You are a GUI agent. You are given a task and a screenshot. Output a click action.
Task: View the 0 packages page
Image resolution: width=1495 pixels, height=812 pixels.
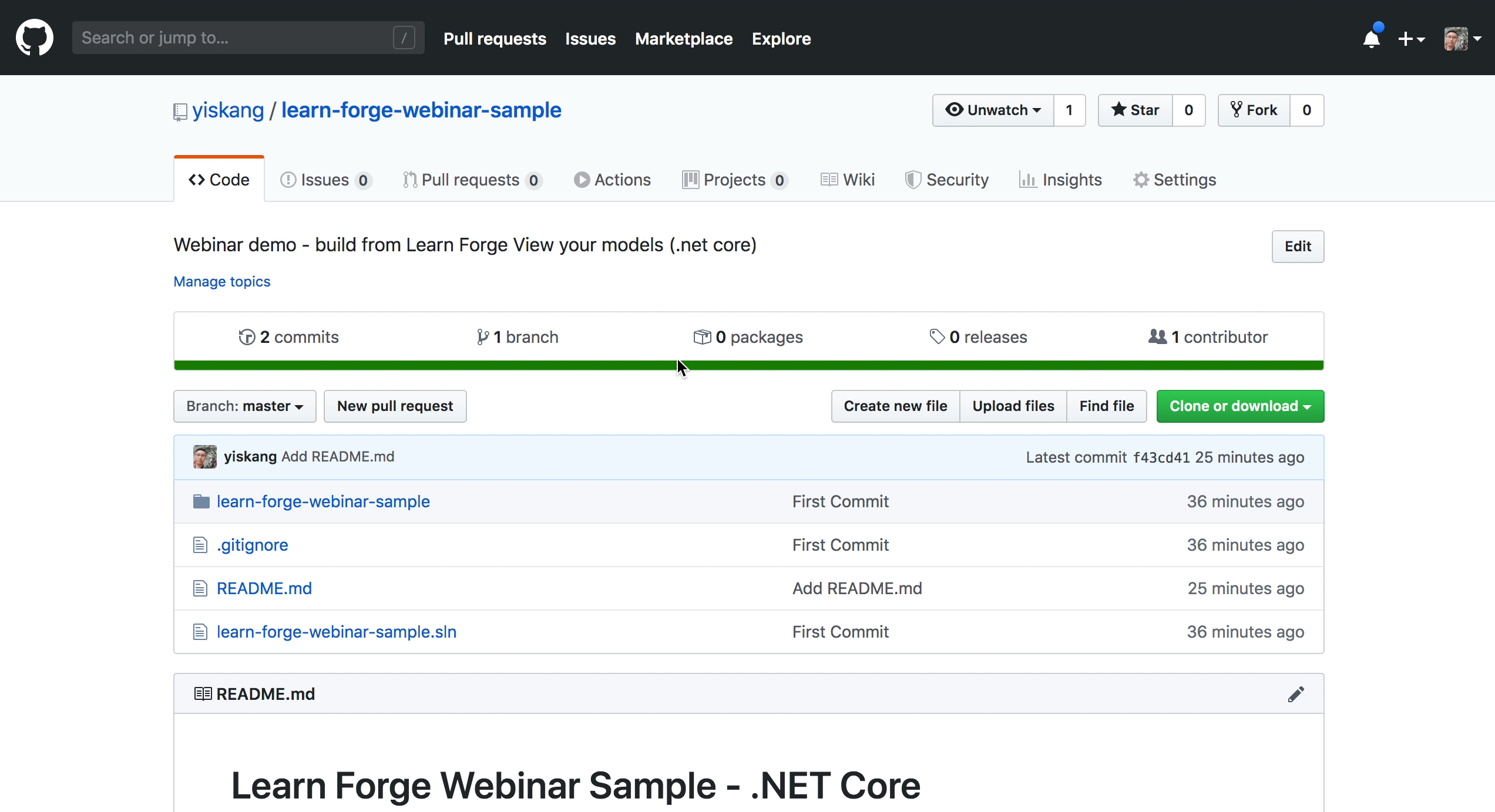coord(748,337)
